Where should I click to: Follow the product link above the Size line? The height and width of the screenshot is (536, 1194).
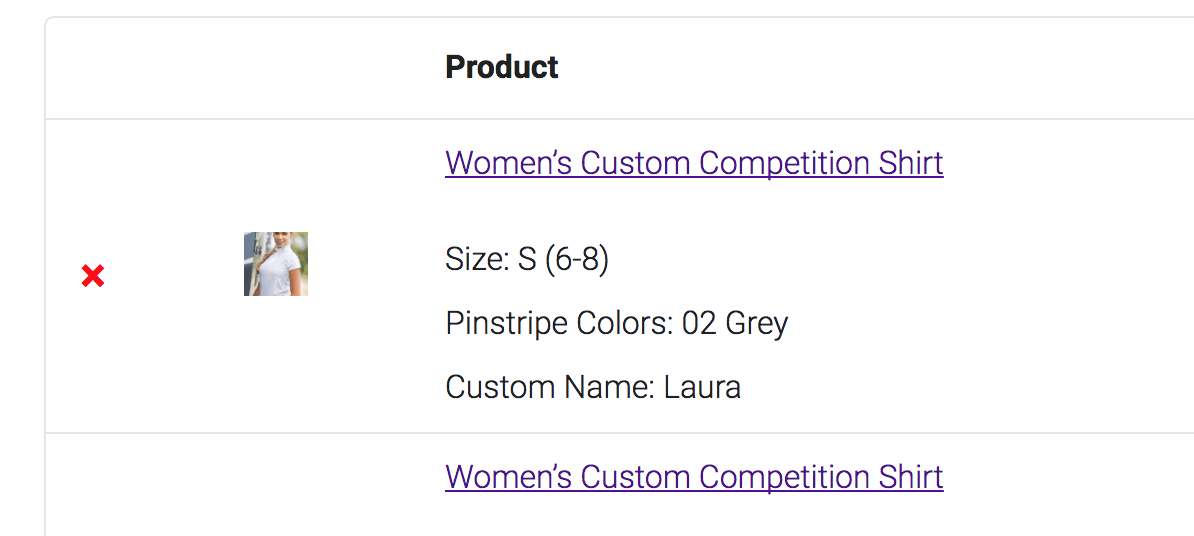(694, 163)
